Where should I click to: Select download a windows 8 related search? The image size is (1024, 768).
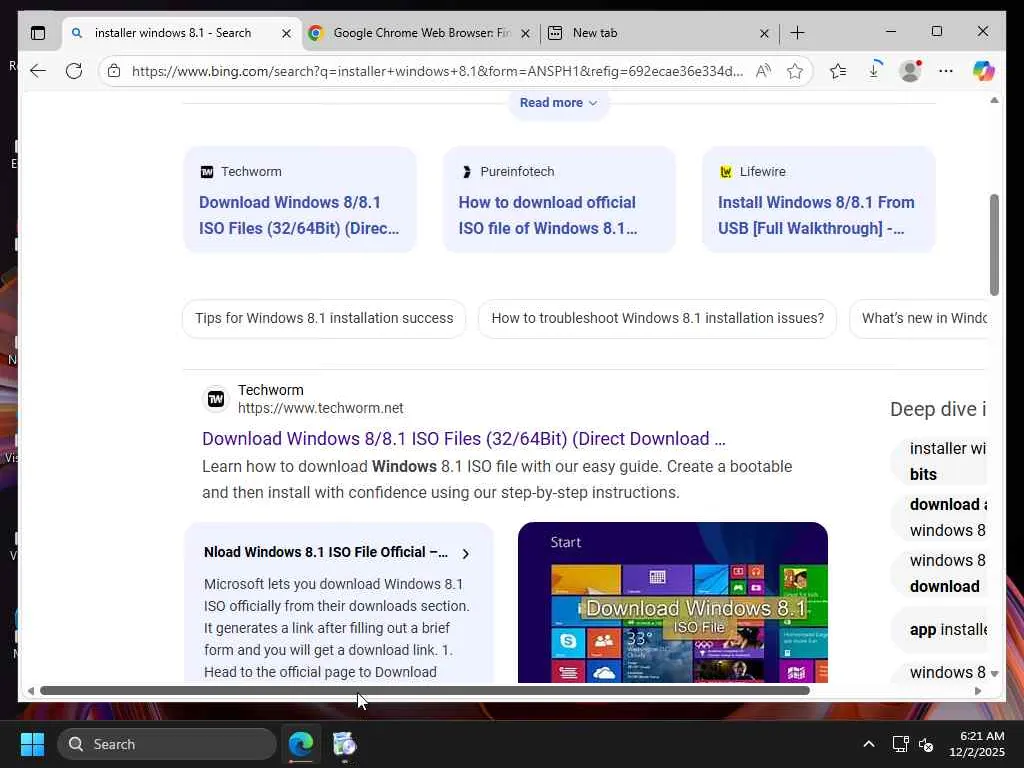click(939, 517)
